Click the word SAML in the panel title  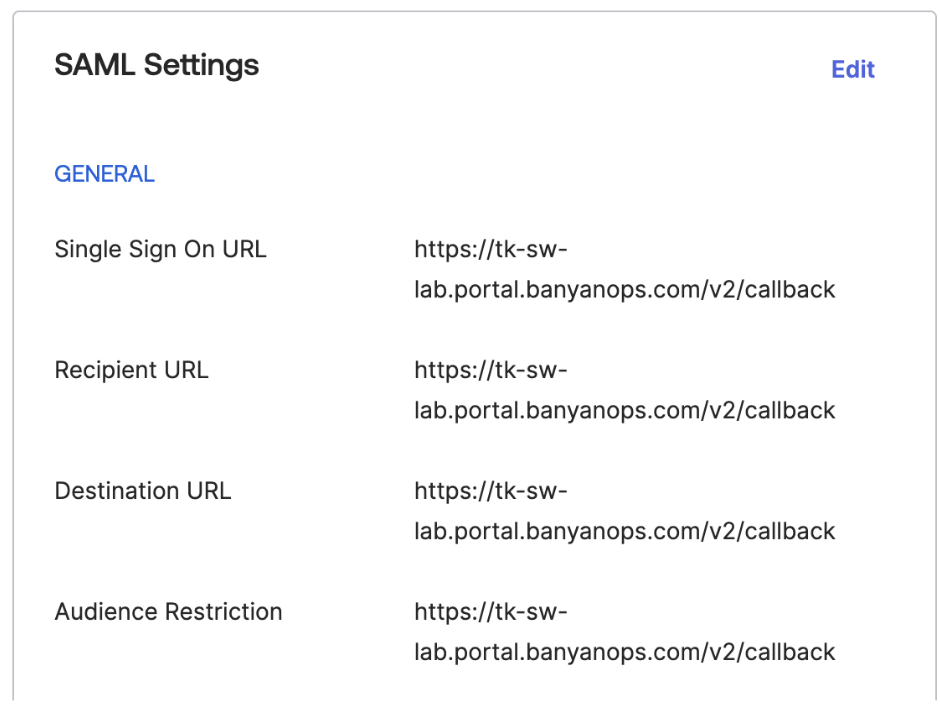click(95, 65)
